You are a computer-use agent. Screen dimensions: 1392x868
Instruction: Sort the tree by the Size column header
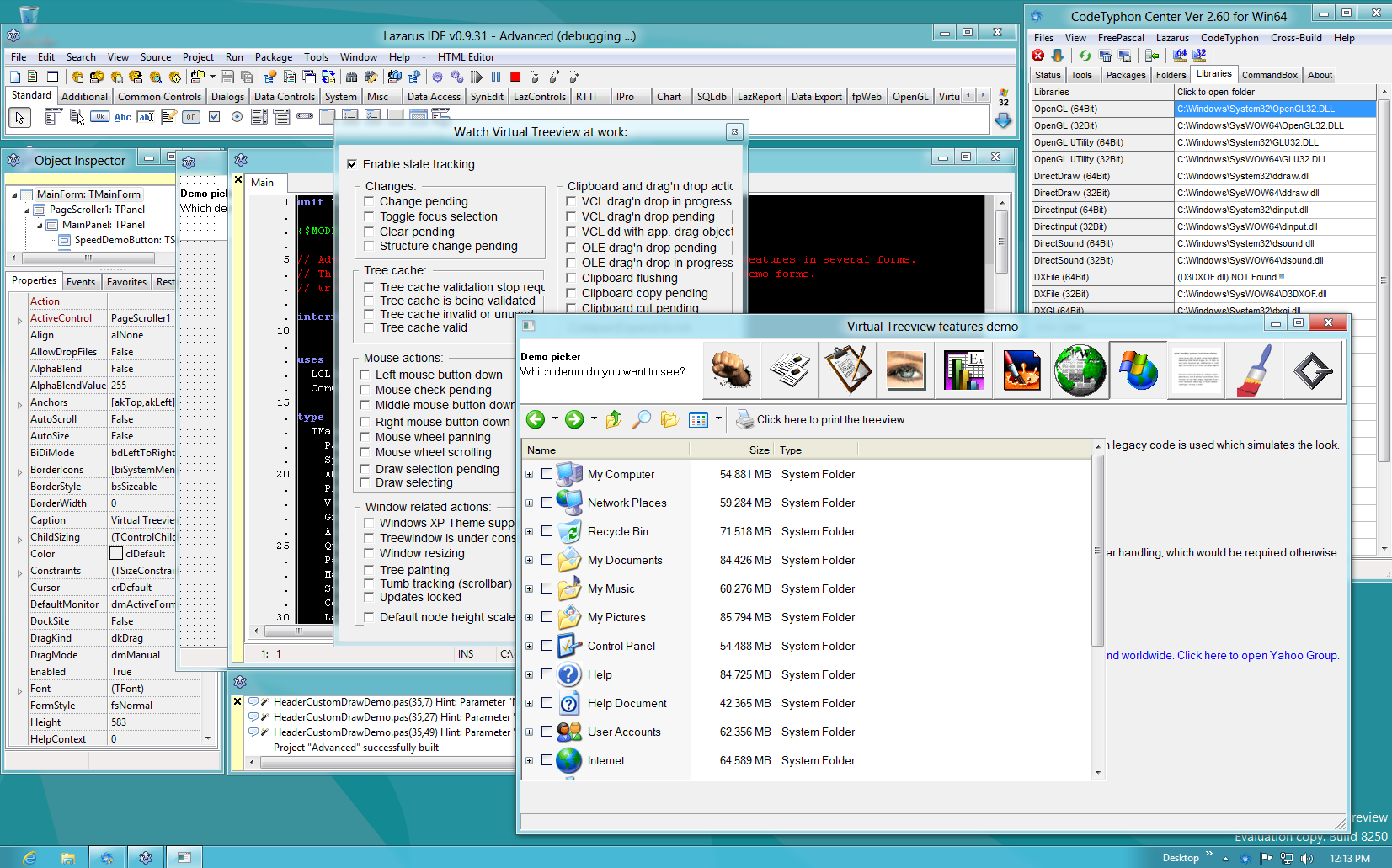coord(731,450)
